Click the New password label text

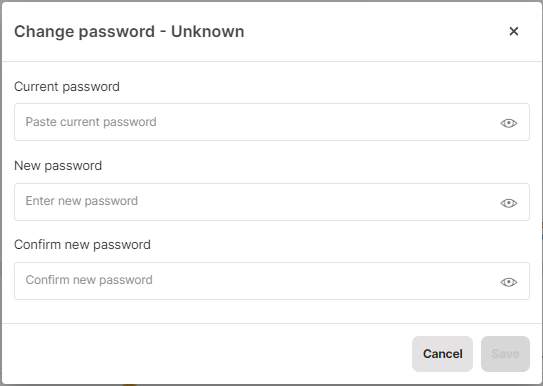click(58, 166)
